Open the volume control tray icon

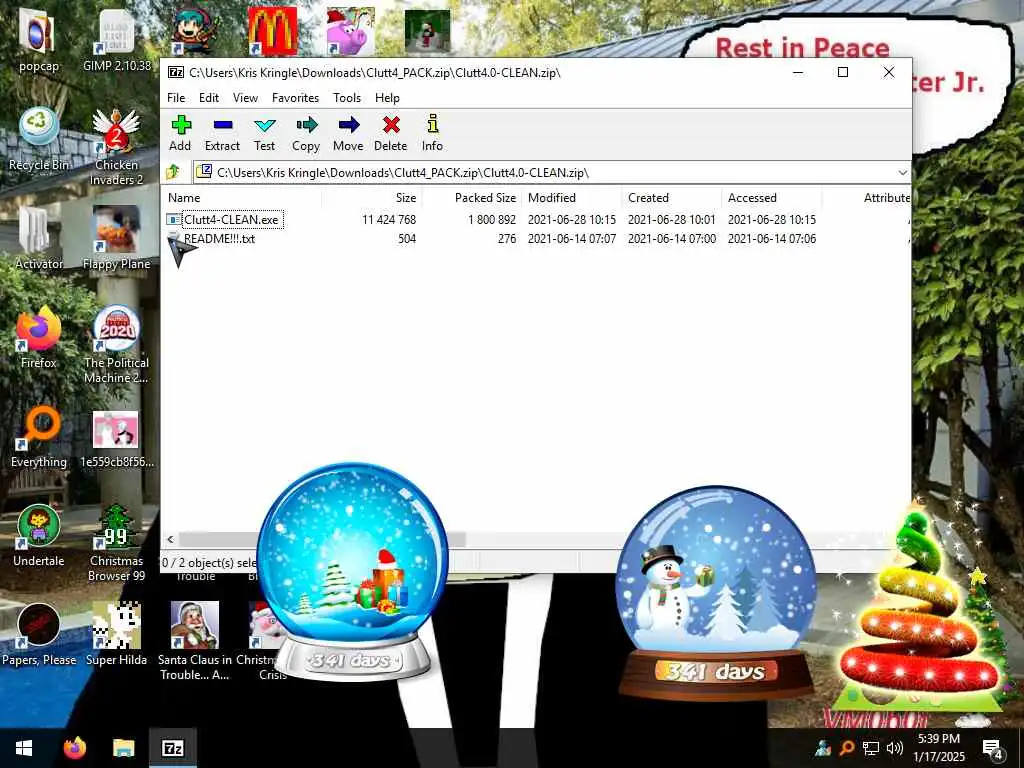[x=895, y=748]
